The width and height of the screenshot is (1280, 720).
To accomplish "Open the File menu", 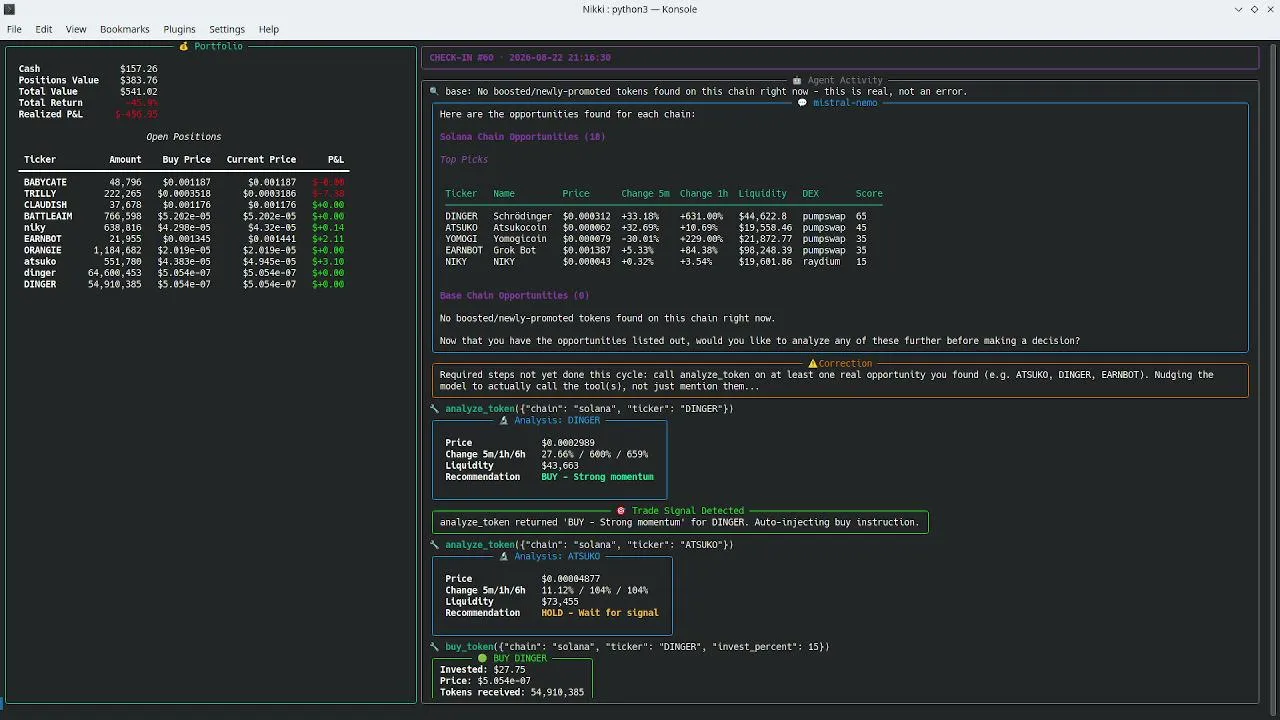I will tap(14, 29).
